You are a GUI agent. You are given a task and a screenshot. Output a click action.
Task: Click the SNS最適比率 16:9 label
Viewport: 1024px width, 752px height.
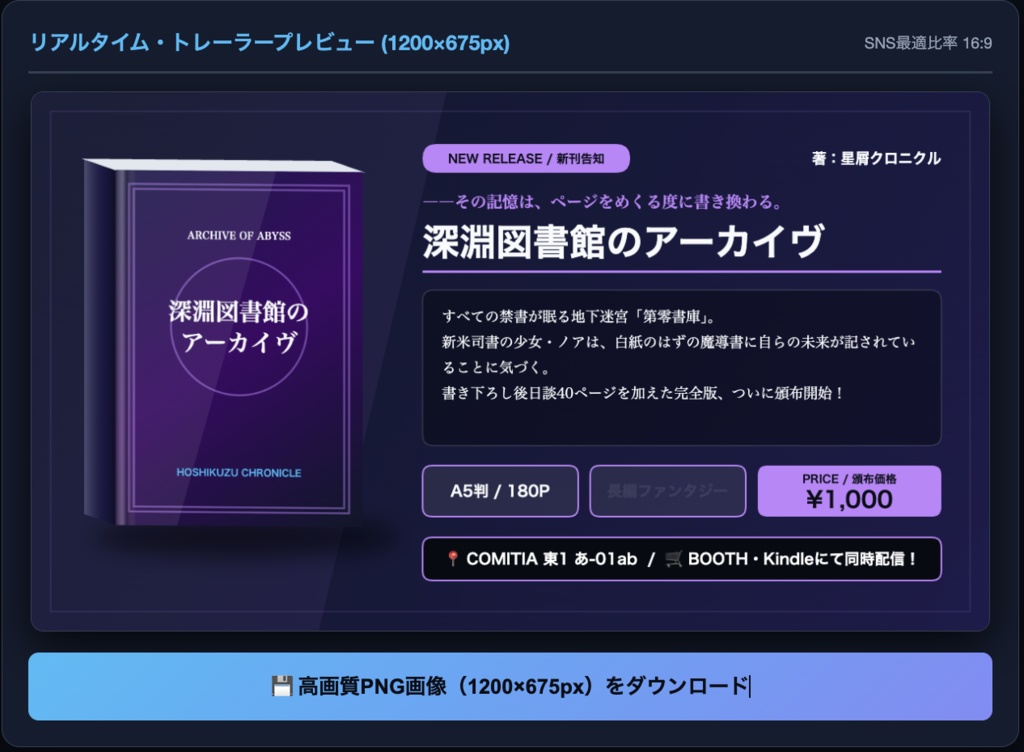[928, 43]
